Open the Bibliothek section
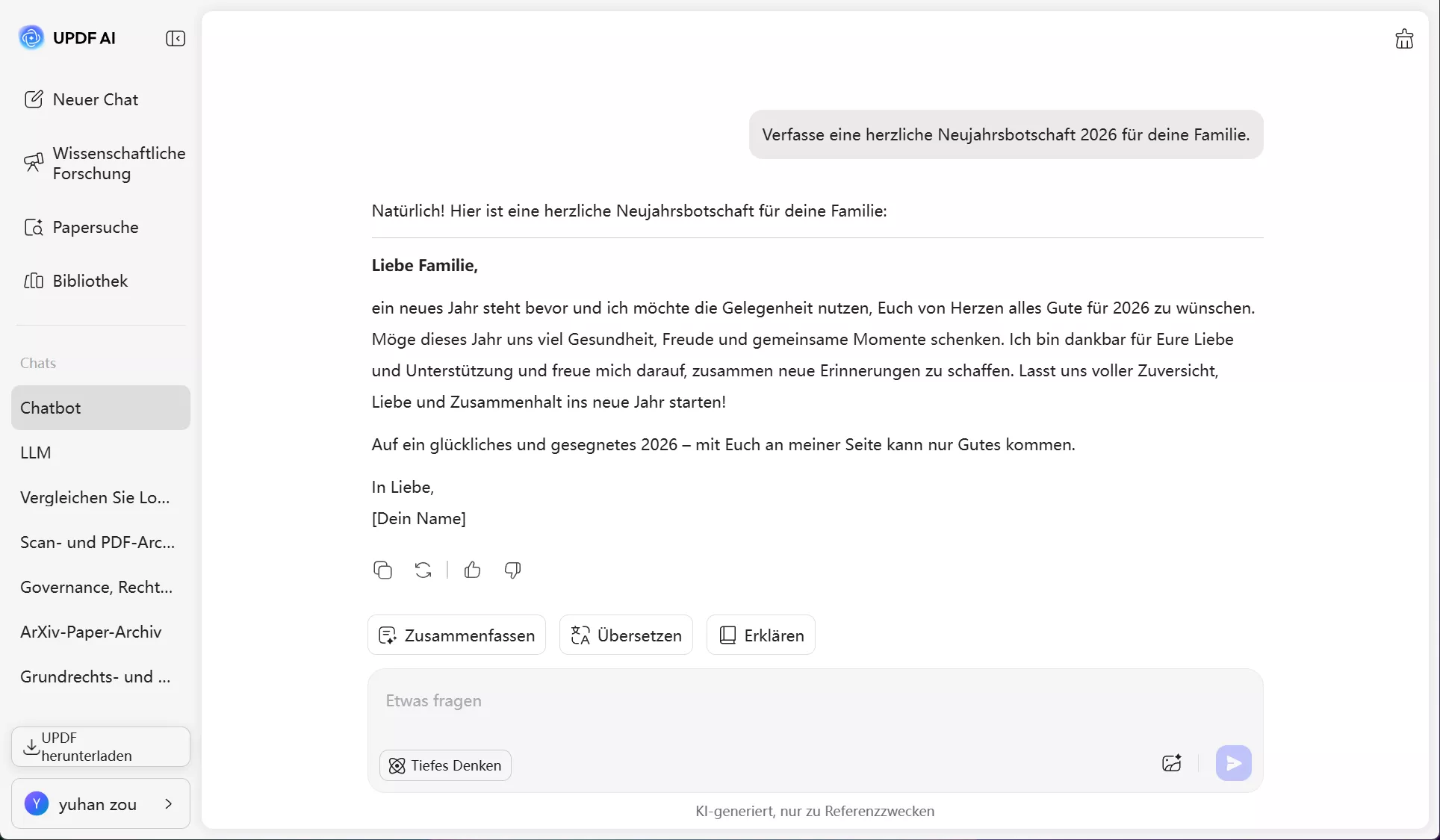Image resolution: width=1440 pixels, height=840 pixels. 89,281
